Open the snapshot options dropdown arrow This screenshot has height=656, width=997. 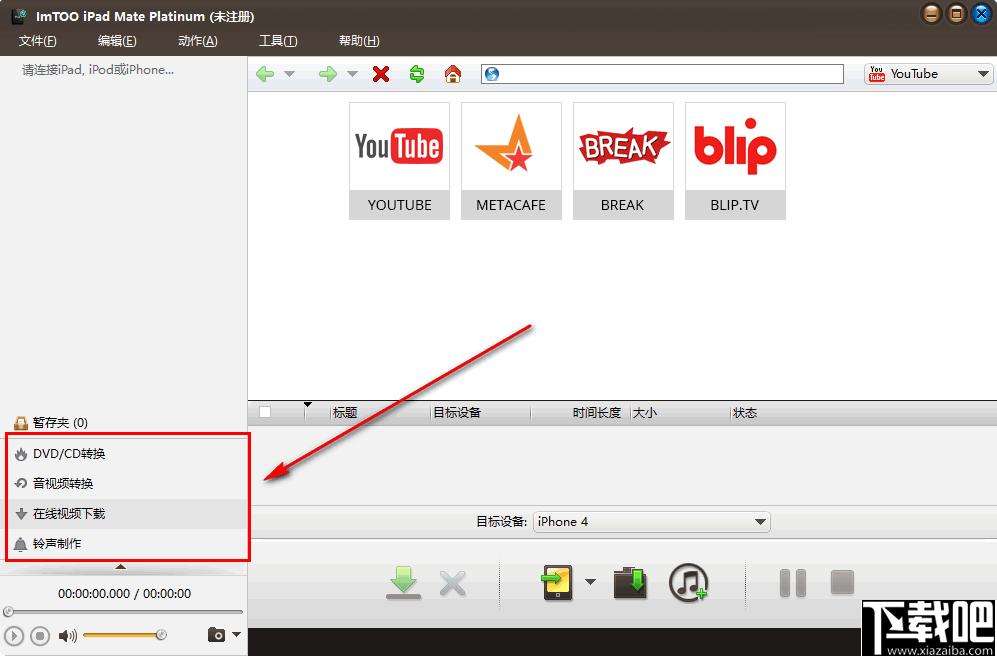pyautogui.click(x=237, y=634)
